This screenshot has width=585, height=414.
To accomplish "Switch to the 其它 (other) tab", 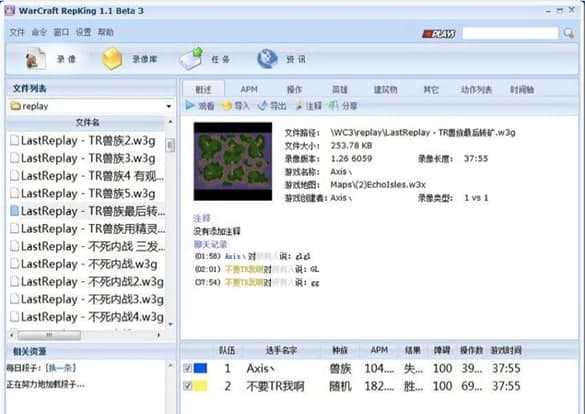I will (x=431, y=90).
